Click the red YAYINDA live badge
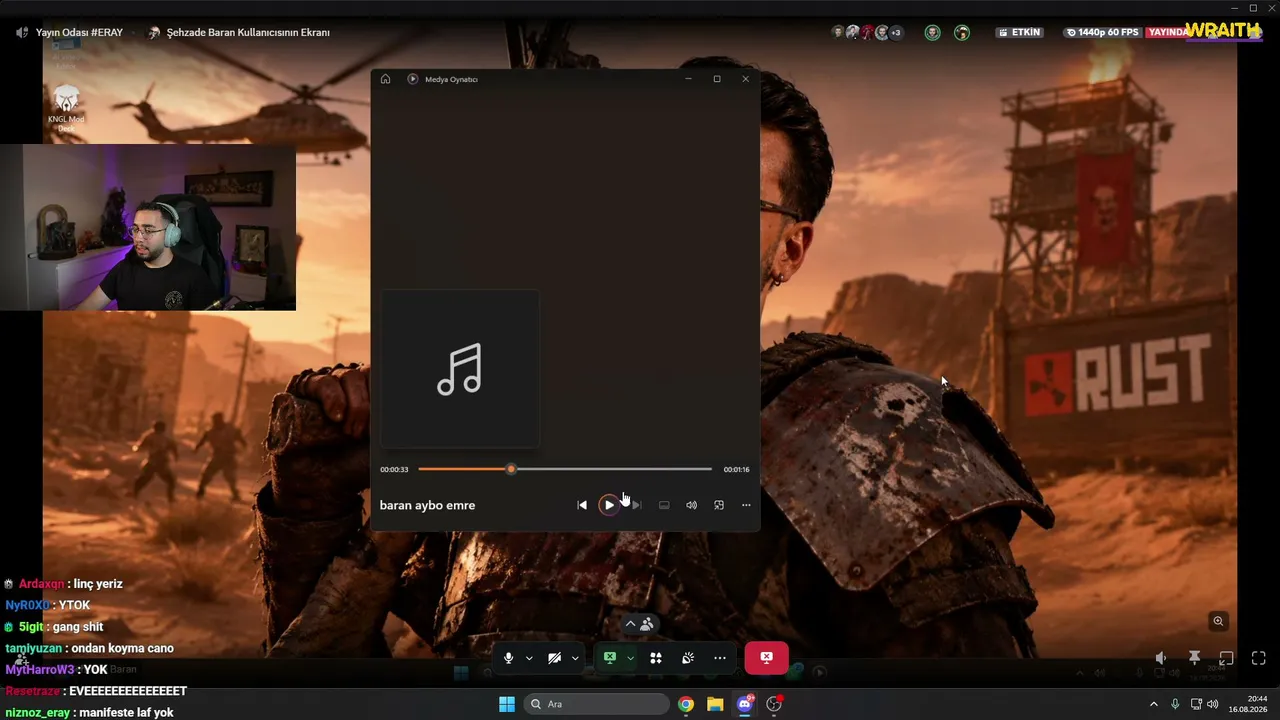This screenshot has height=720, width=1280. pyautogui.click(x=1166, y=32)
